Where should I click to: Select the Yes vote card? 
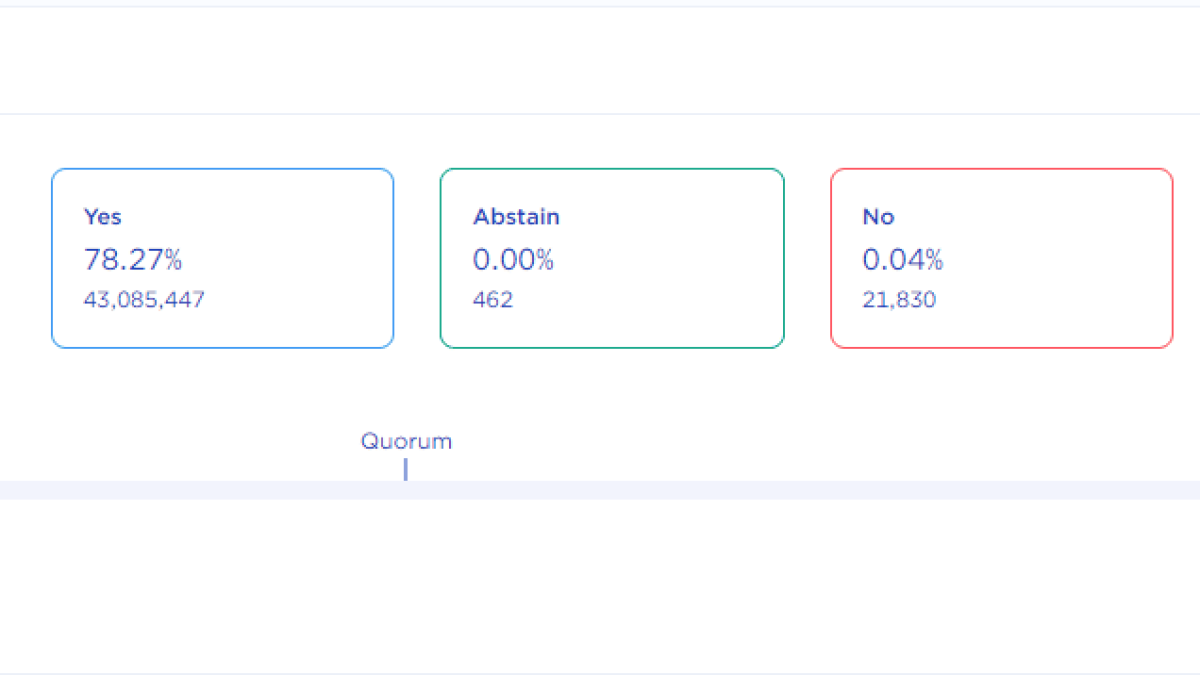(x=222, y=258)
